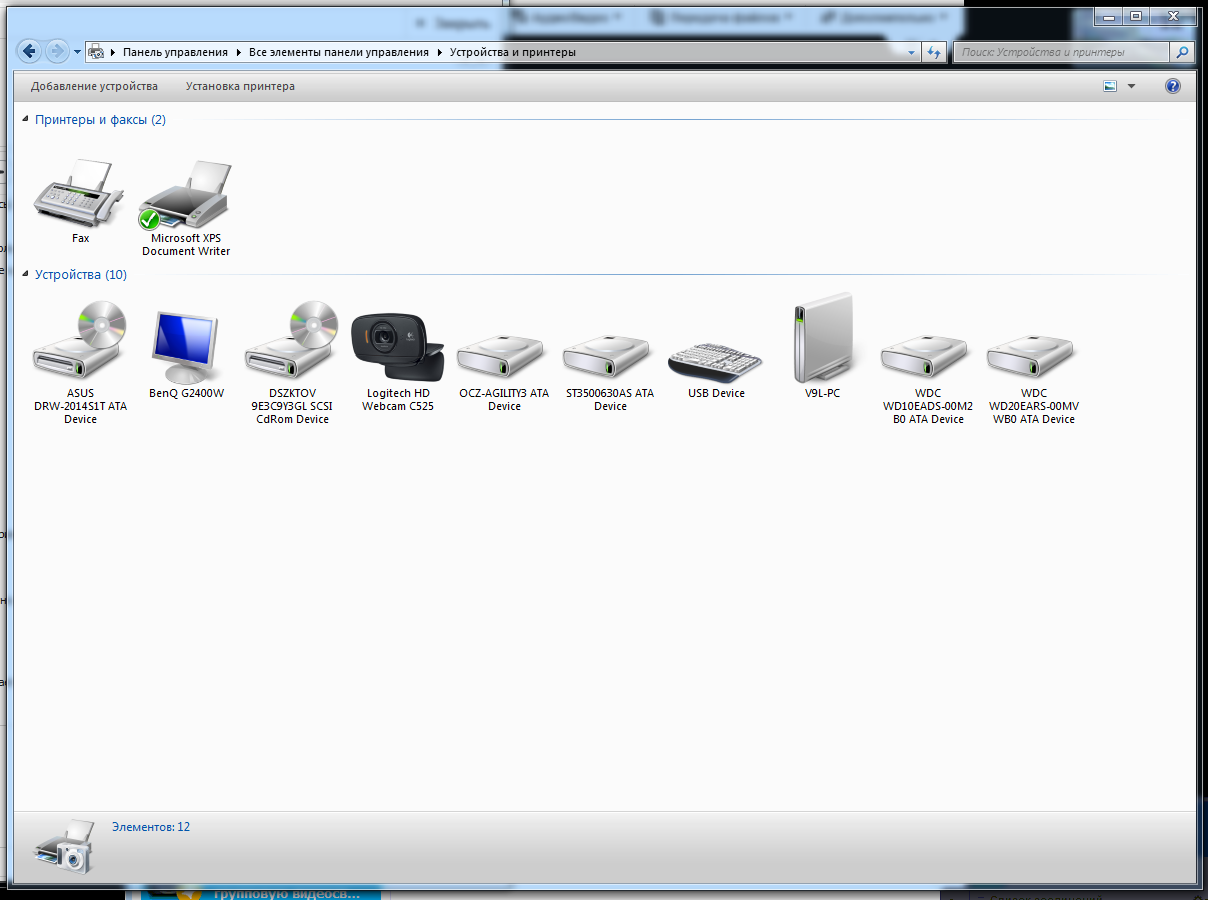Refresh the address bar location
Viewport: 1208px width, 900px height.
[934, 52]
